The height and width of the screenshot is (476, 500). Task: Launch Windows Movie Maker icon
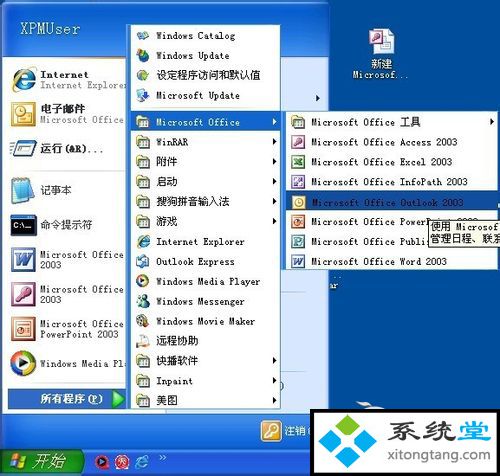(x=143, y=321)
